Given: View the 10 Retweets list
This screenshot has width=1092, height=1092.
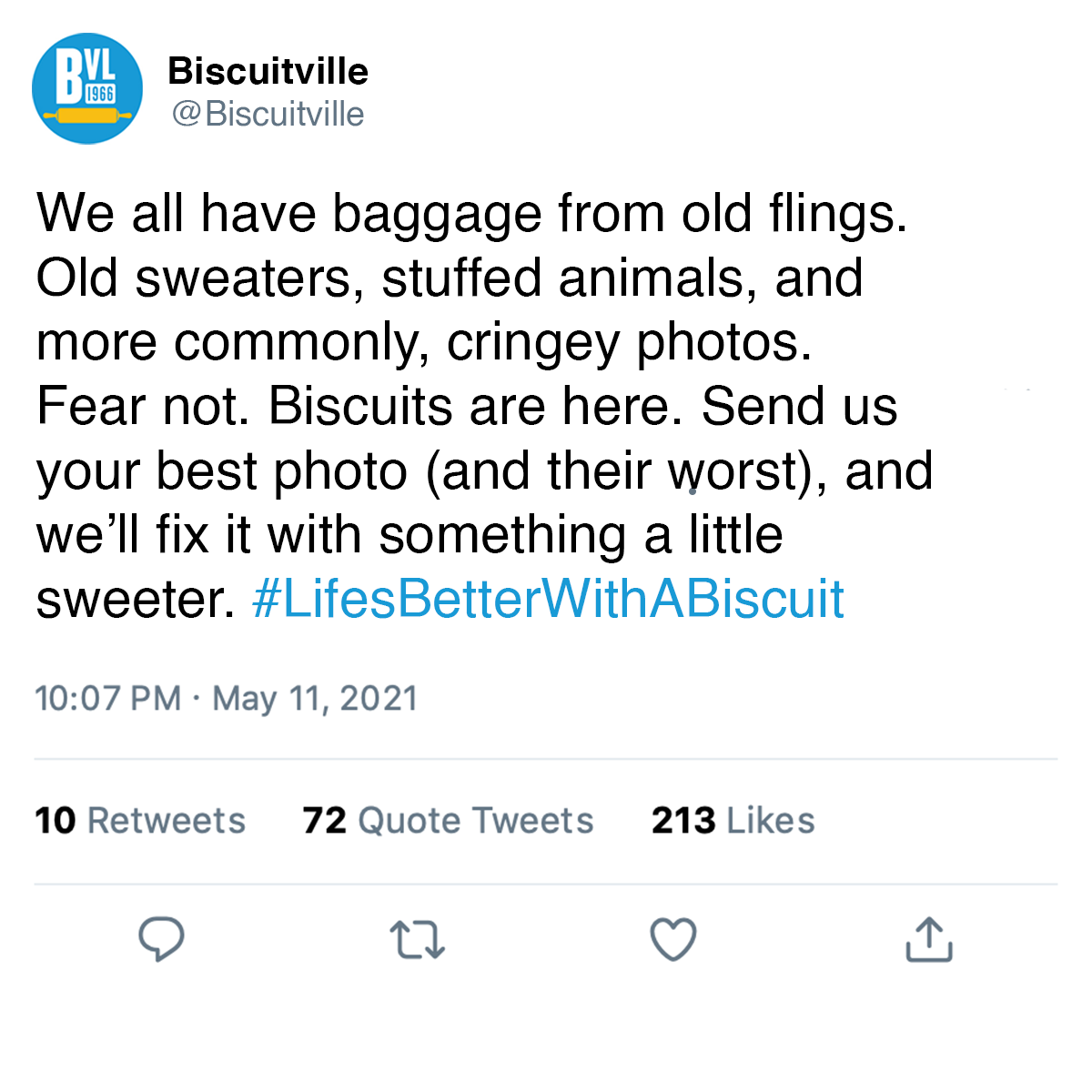Looking at the screenshot, I should [140, 820].
